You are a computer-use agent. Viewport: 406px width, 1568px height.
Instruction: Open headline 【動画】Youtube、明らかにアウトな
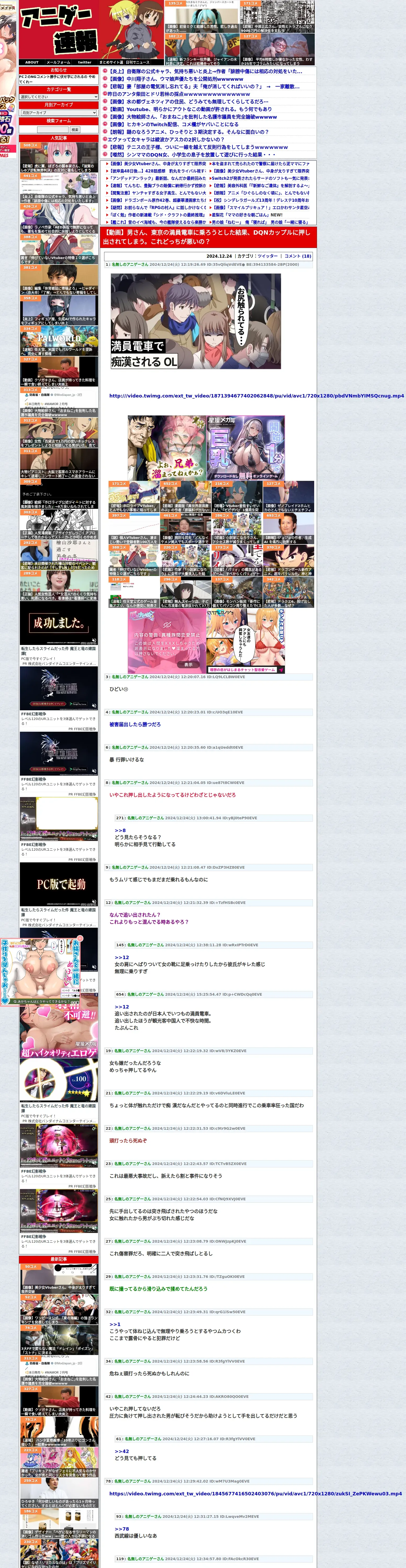[190, 109]
